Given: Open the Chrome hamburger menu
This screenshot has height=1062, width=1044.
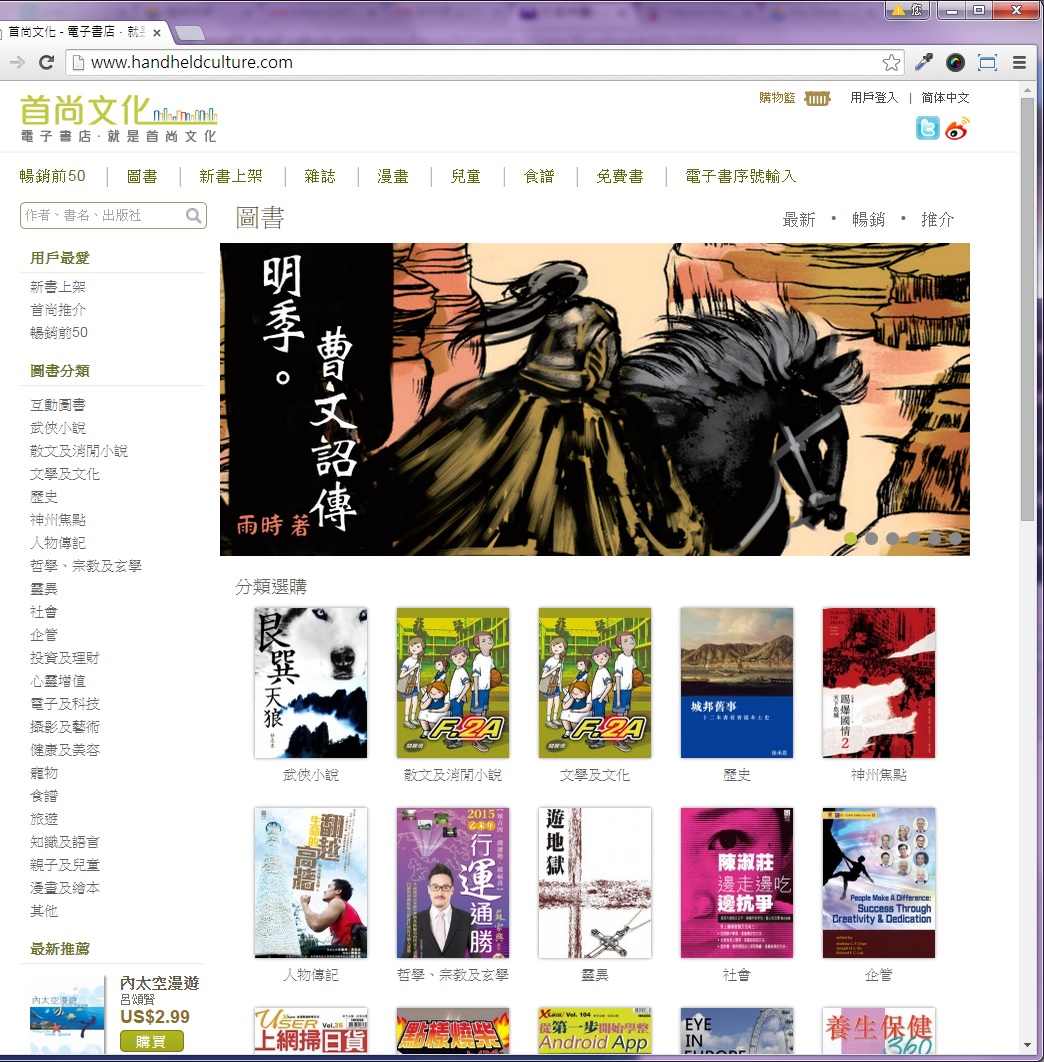Looking at the screenshot, I should (1019, 63).
